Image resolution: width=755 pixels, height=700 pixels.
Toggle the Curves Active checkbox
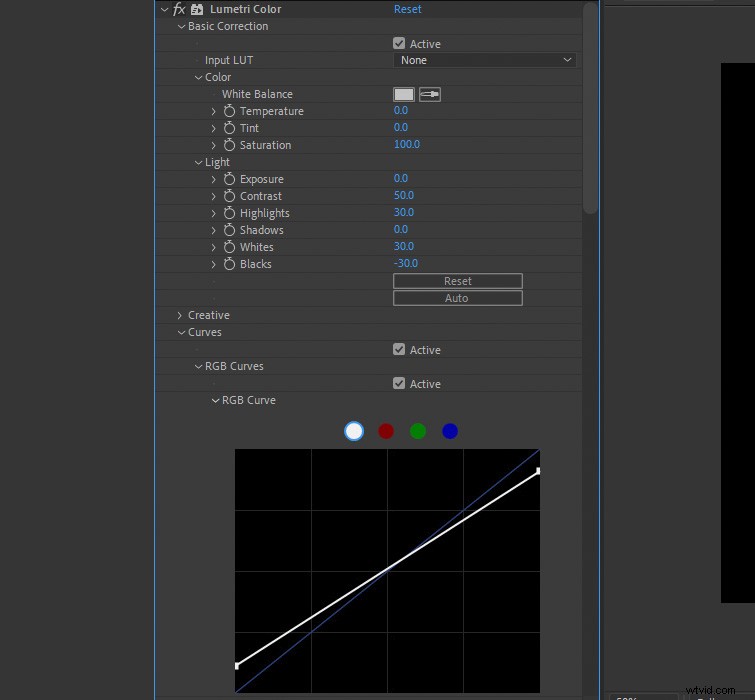point(399,350)
